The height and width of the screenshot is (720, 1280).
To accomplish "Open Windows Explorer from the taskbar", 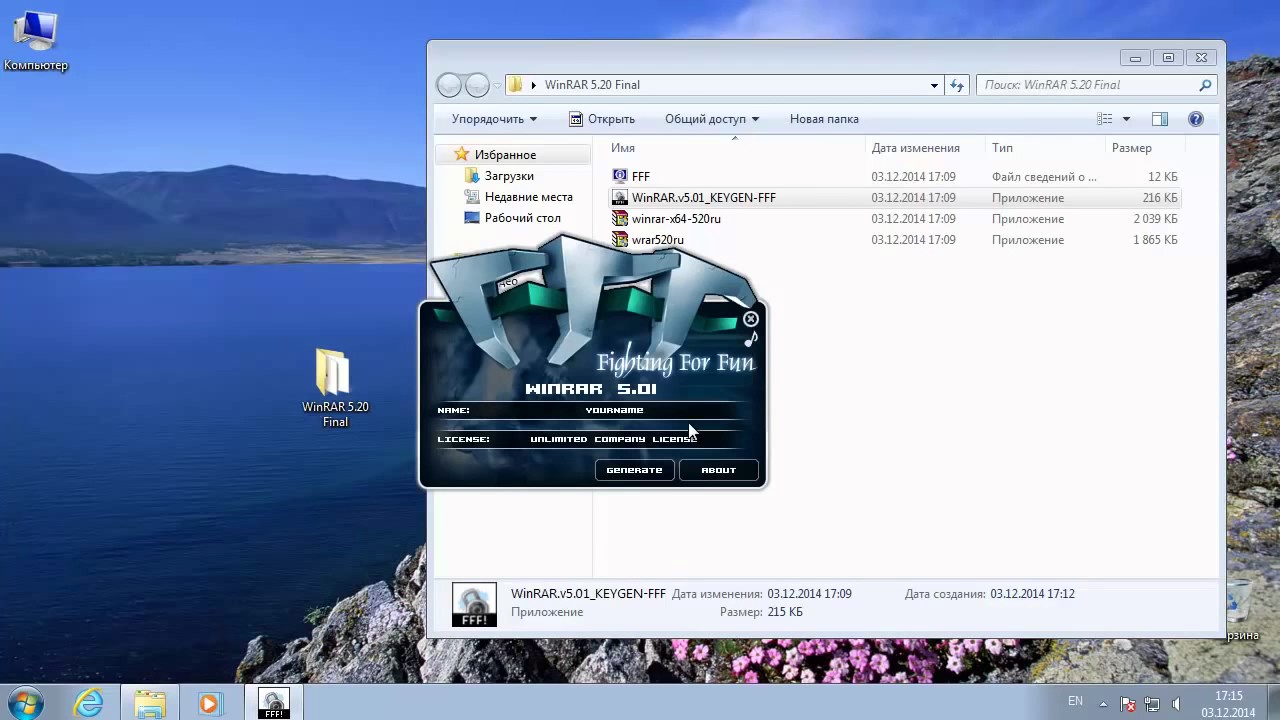I will click(x=150, y=703).
